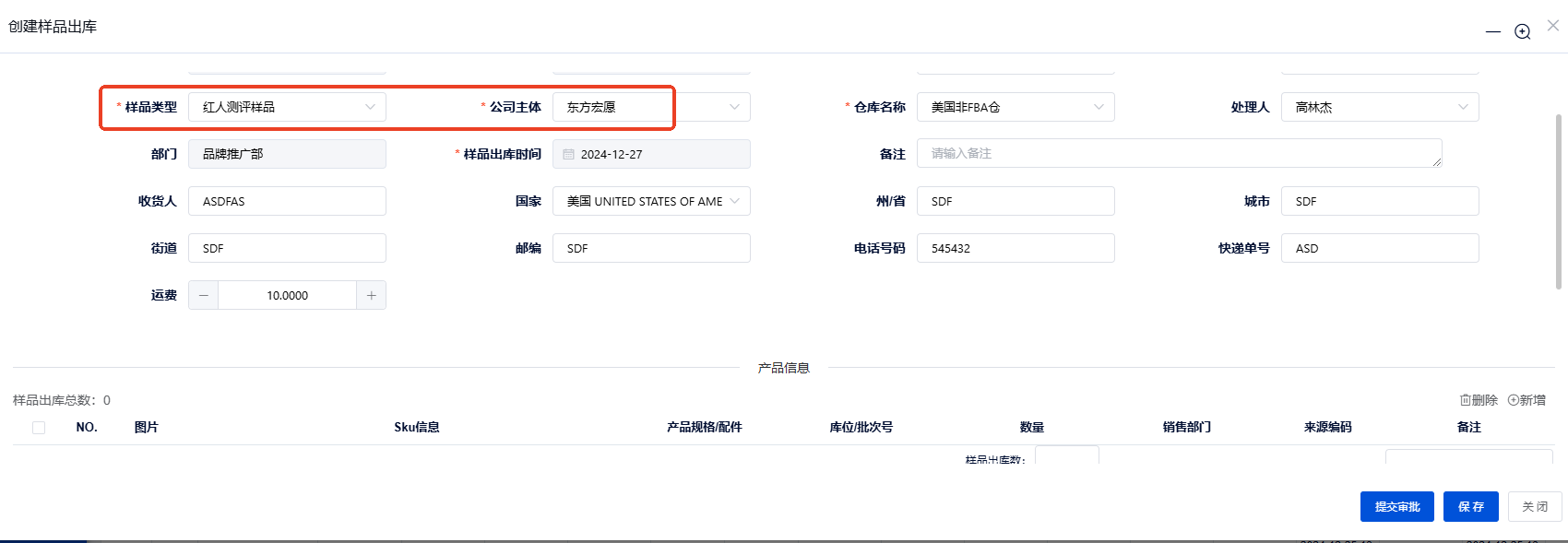The image size is (1568, 543).
Task: Toggle the select-all checkbox in product table header
Action: pos(39,428)
